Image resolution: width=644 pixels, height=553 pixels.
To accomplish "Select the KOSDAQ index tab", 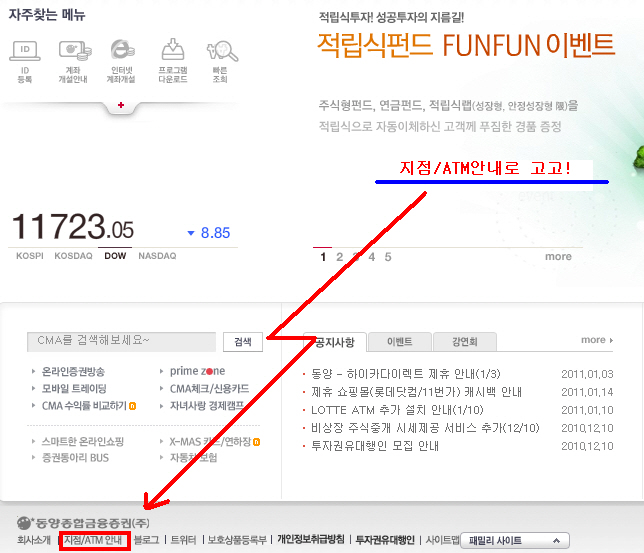I will 74,256.
